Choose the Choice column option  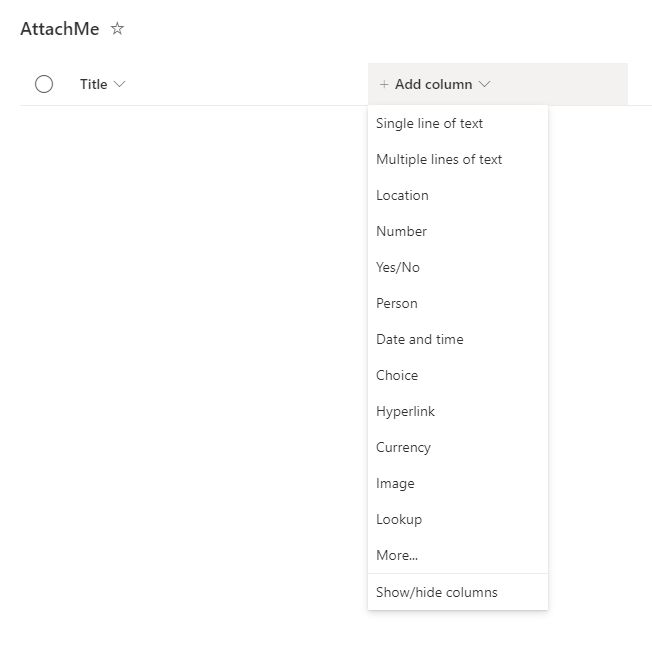[397, 375]
